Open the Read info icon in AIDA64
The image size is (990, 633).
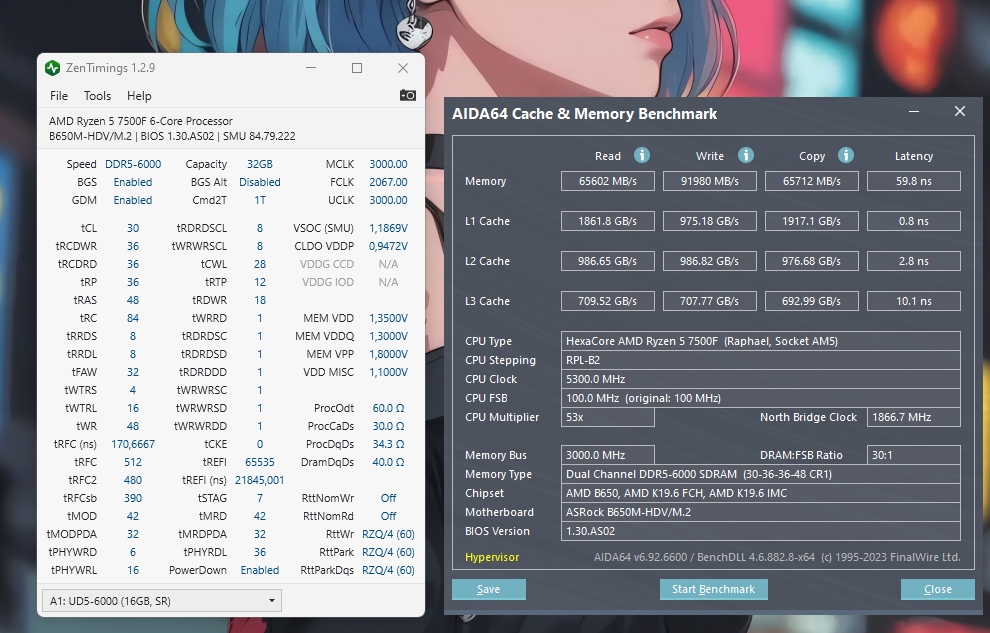click(641, 155)
